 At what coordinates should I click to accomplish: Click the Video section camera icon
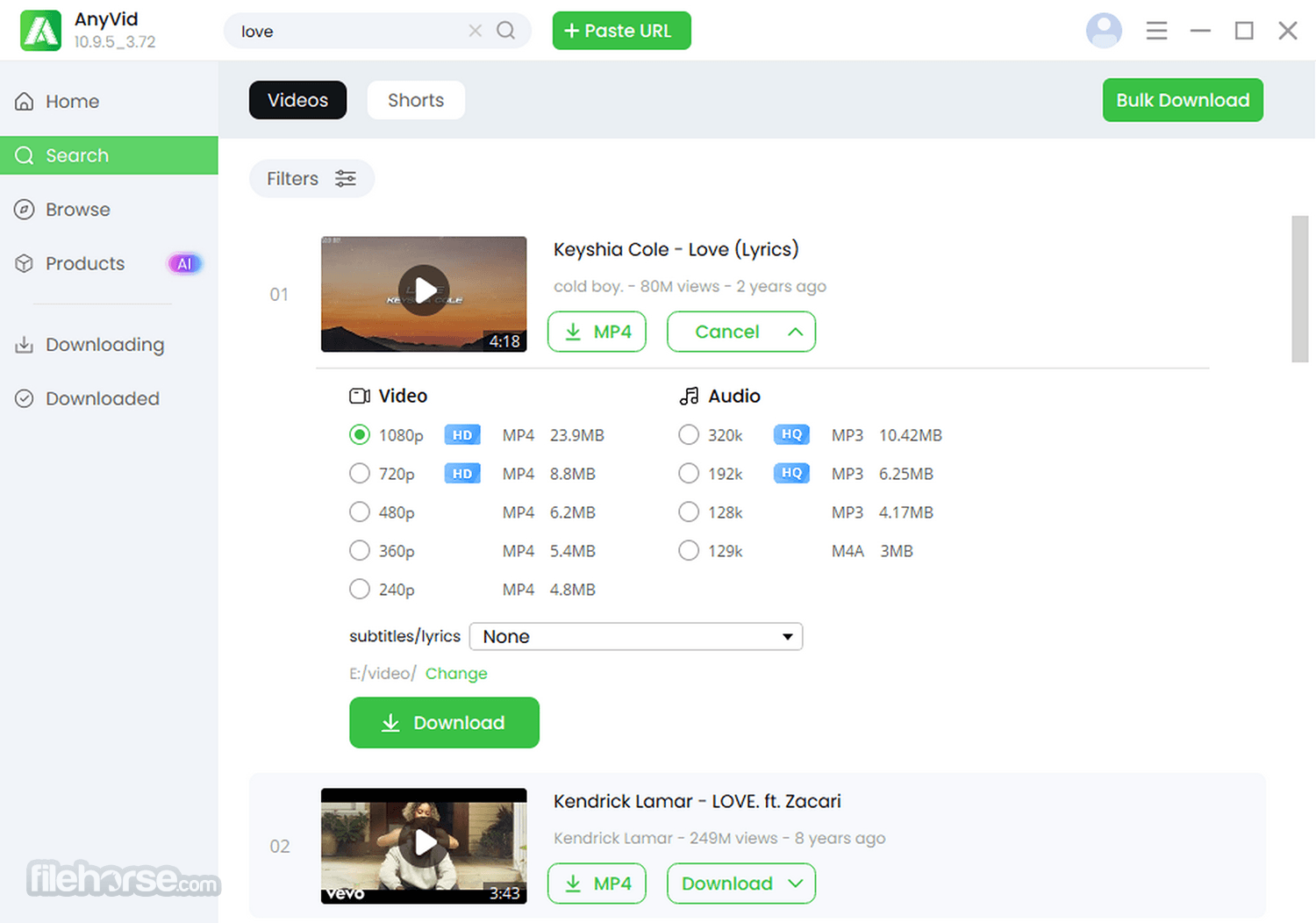[x=360, y=396]
